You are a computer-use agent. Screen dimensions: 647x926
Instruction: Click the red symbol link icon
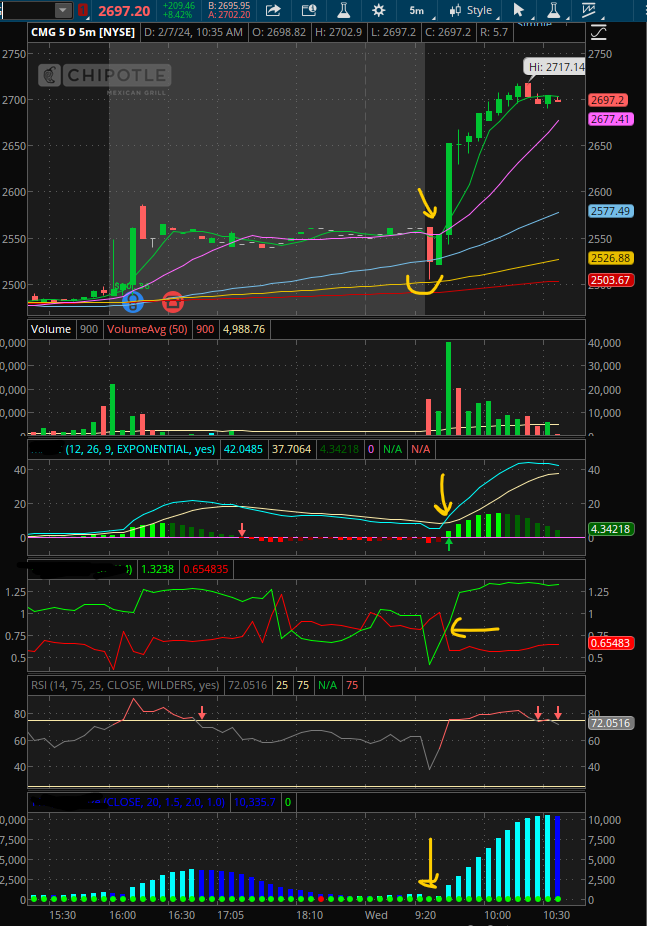tap(83, 10)
